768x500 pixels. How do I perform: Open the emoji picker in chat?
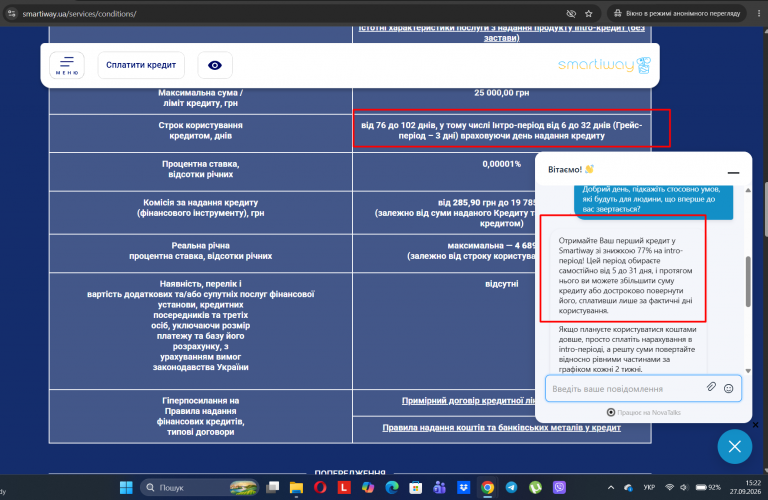point(729,388)
